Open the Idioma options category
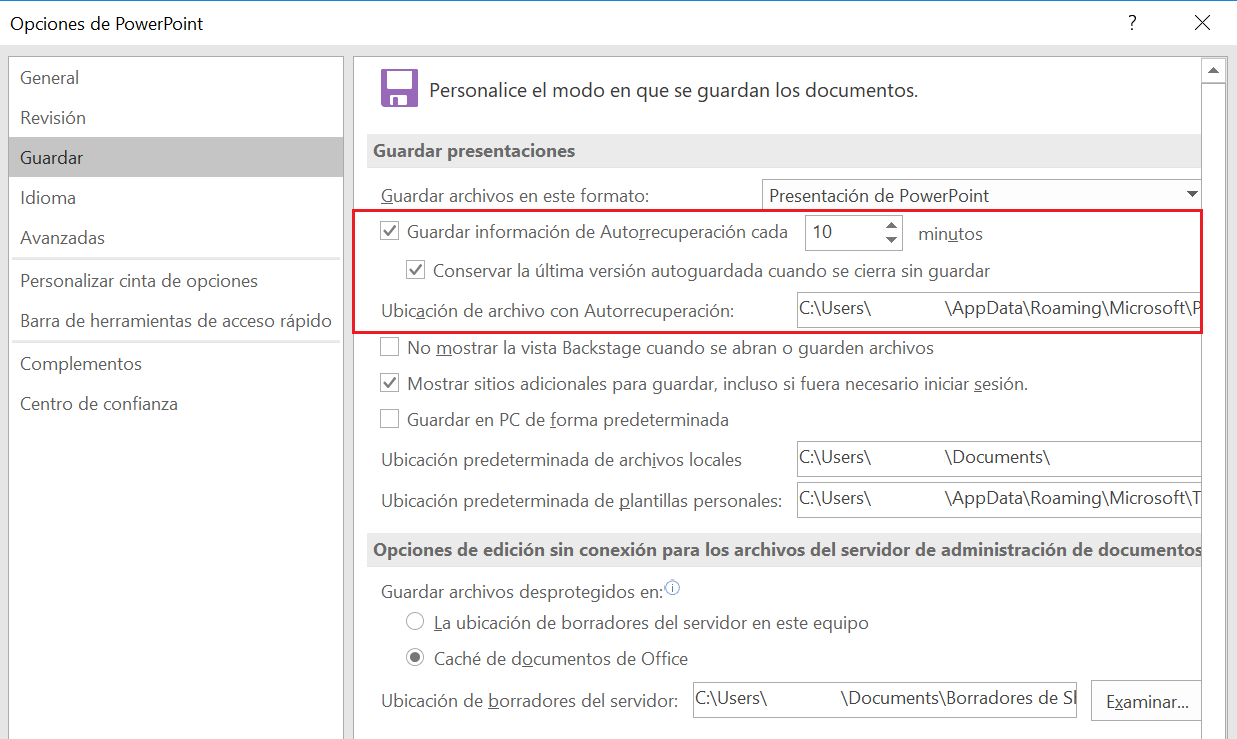This screenshot has height=739, width=1237. tap(176, 198)
